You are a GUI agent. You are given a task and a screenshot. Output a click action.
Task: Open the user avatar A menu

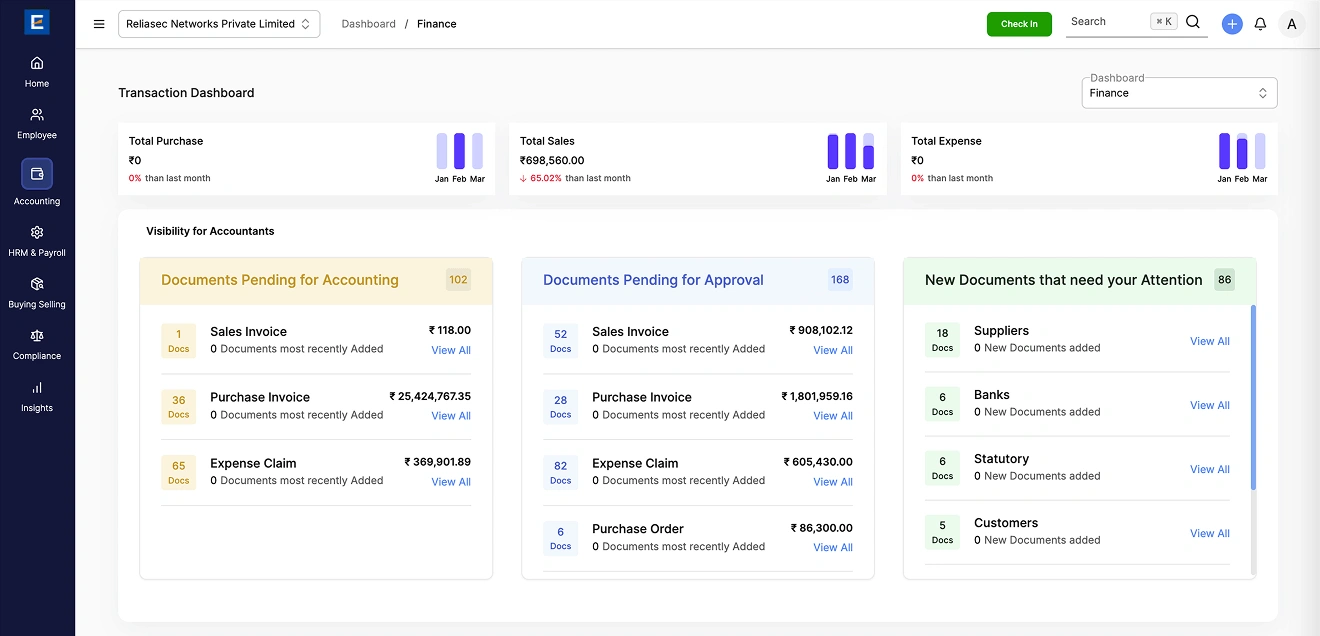click(x=1292, y=24)
